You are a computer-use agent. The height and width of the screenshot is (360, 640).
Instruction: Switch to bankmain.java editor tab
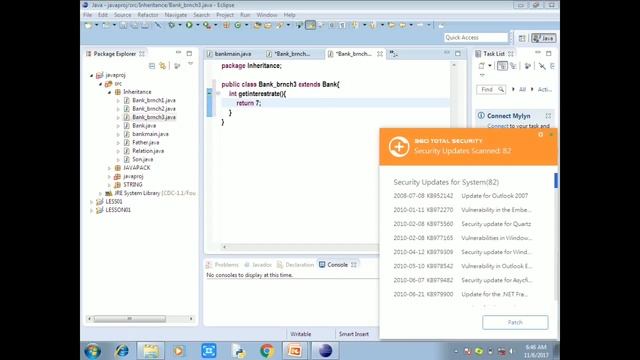233,54
